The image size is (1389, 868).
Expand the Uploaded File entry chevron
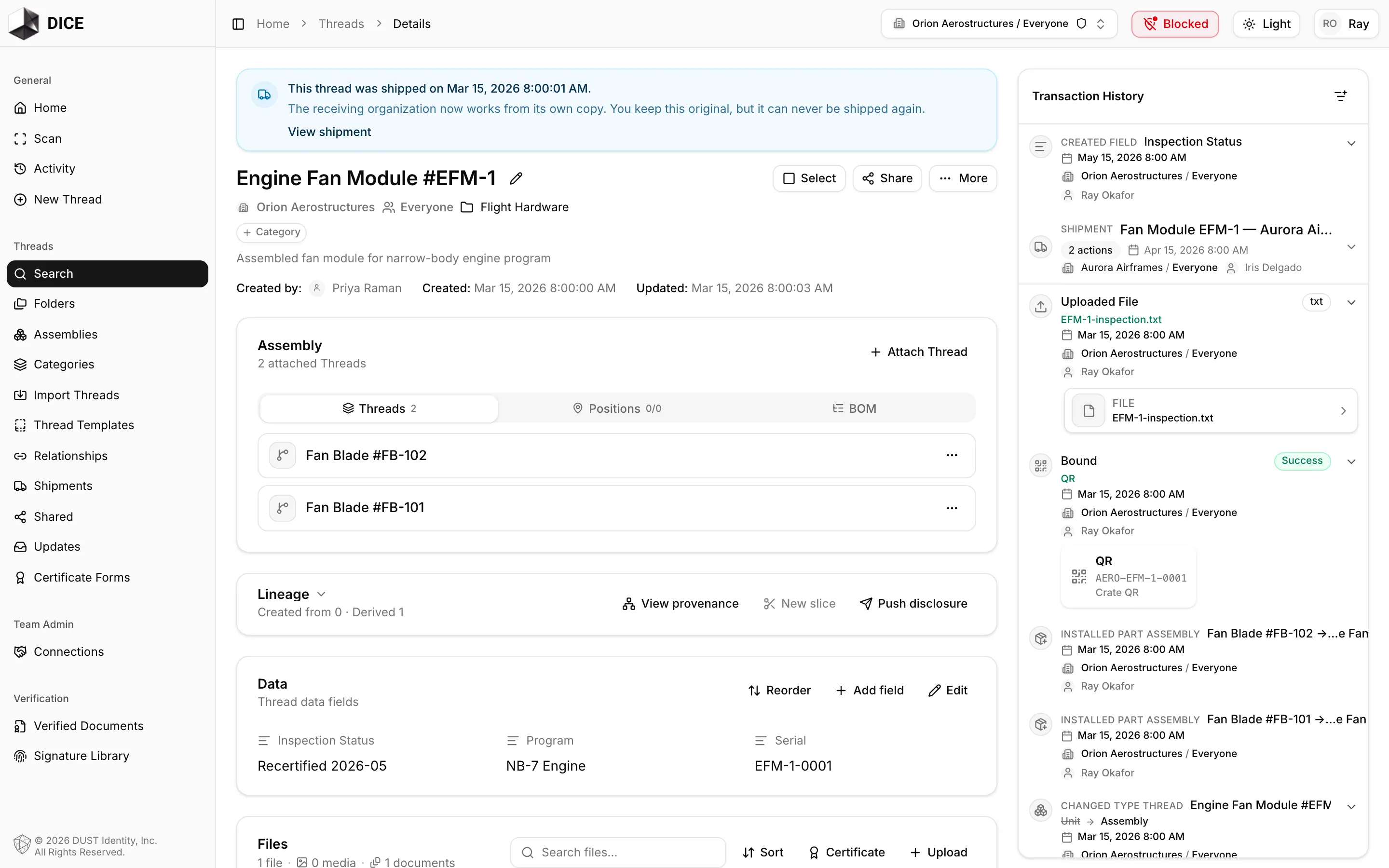click(1351, 302)
